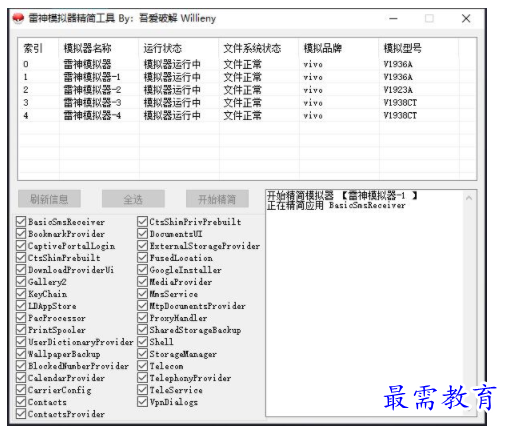Toggle the PrintSpooler checkbox
The image size is (505, 429).
21,330
